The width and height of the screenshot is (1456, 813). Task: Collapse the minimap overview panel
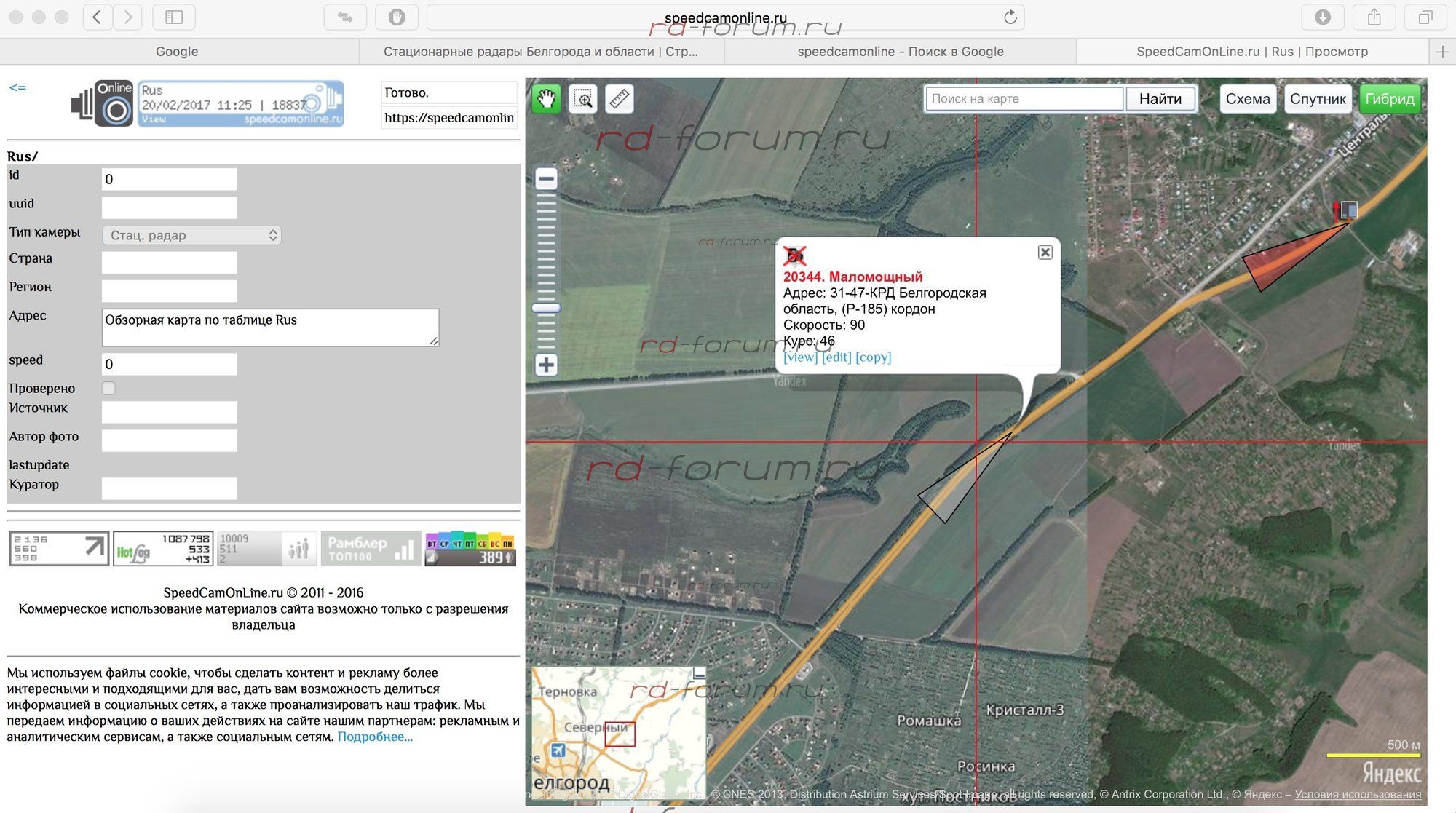point(699,674)
